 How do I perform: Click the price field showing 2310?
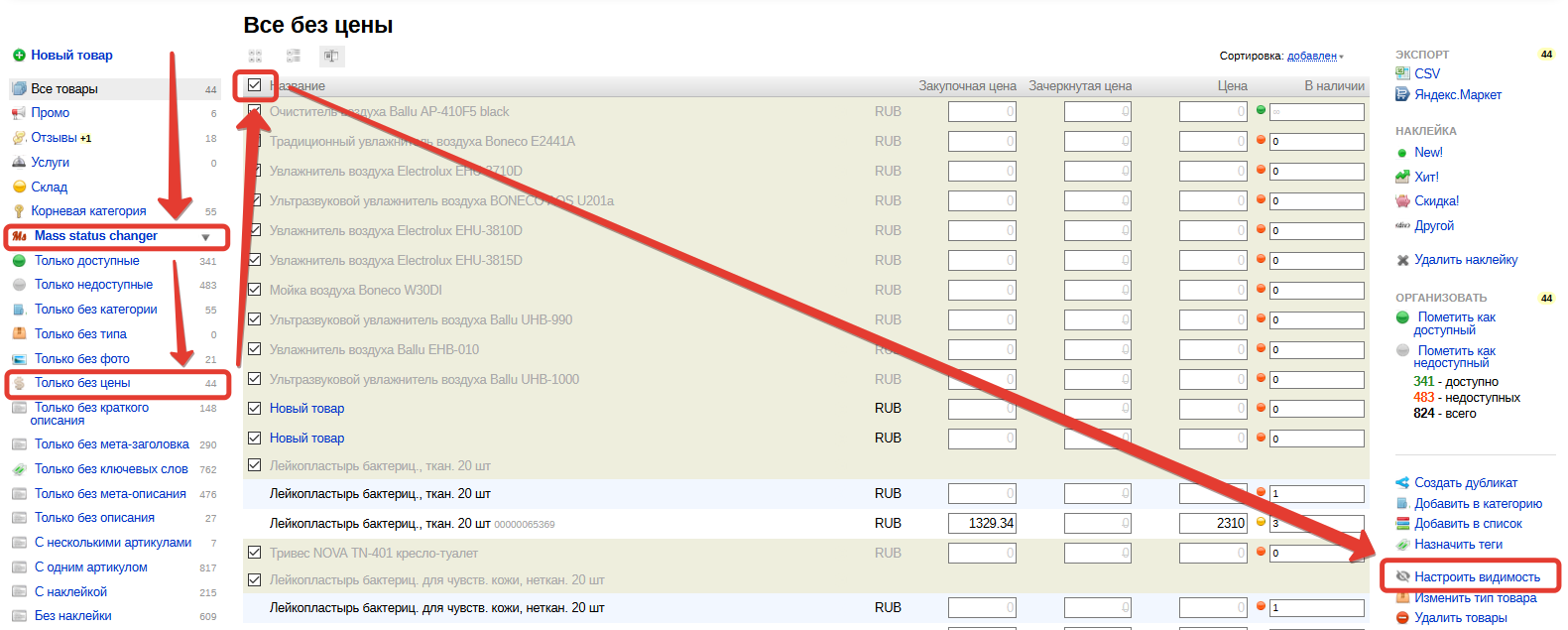(x=1212, y=523)
